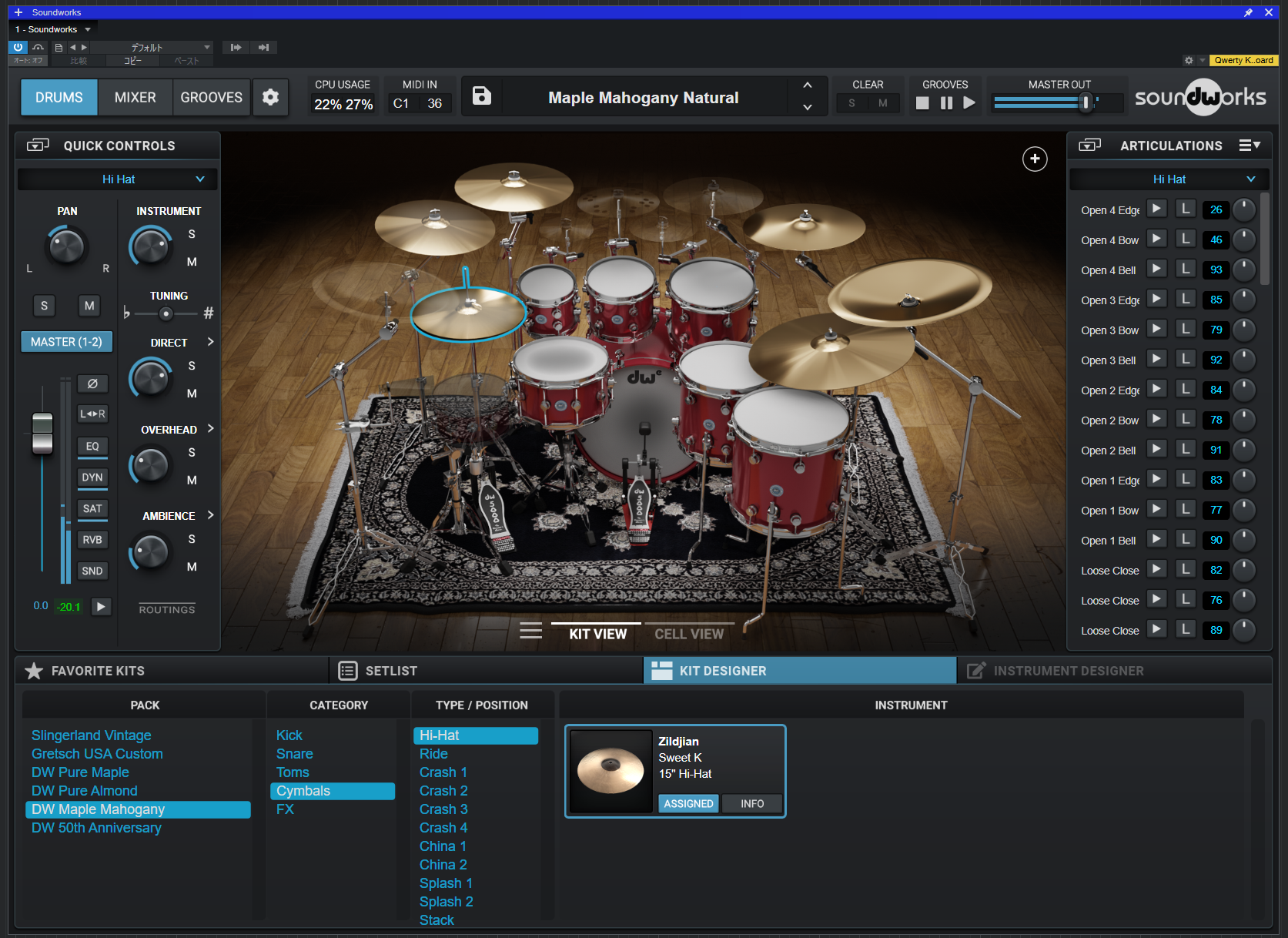The width and height of the screenshot is (1288, 938).
Task: Mute the Overhead mic
Action: click(192, 480)
